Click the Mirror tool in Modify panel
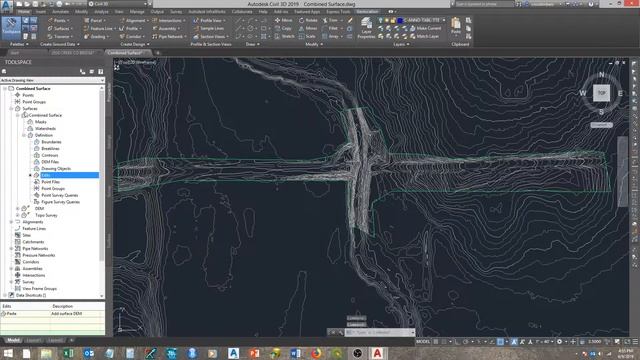 pyautogui.click(x=308, y=29)
